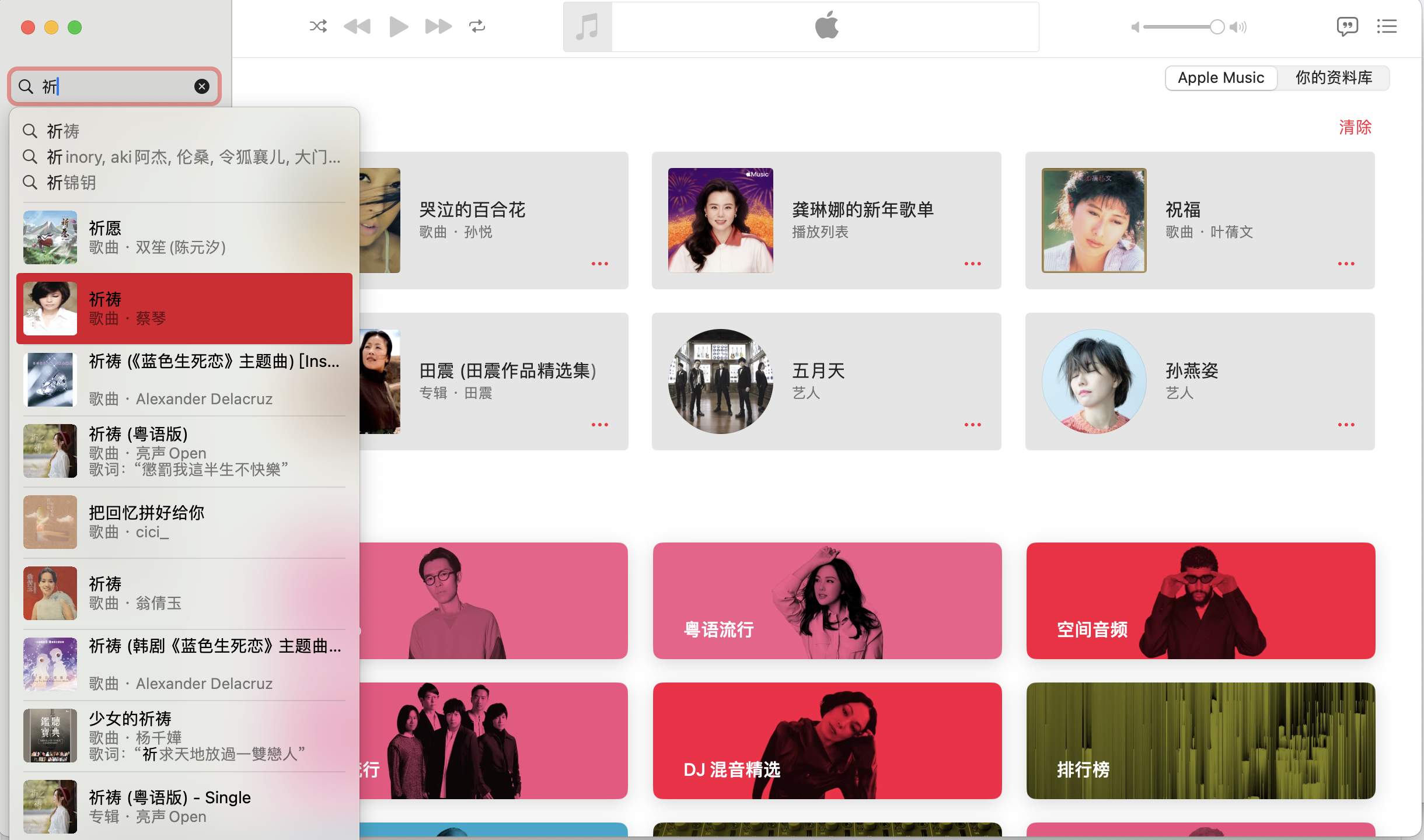Clear search text with the X icon

pos(201,86)
